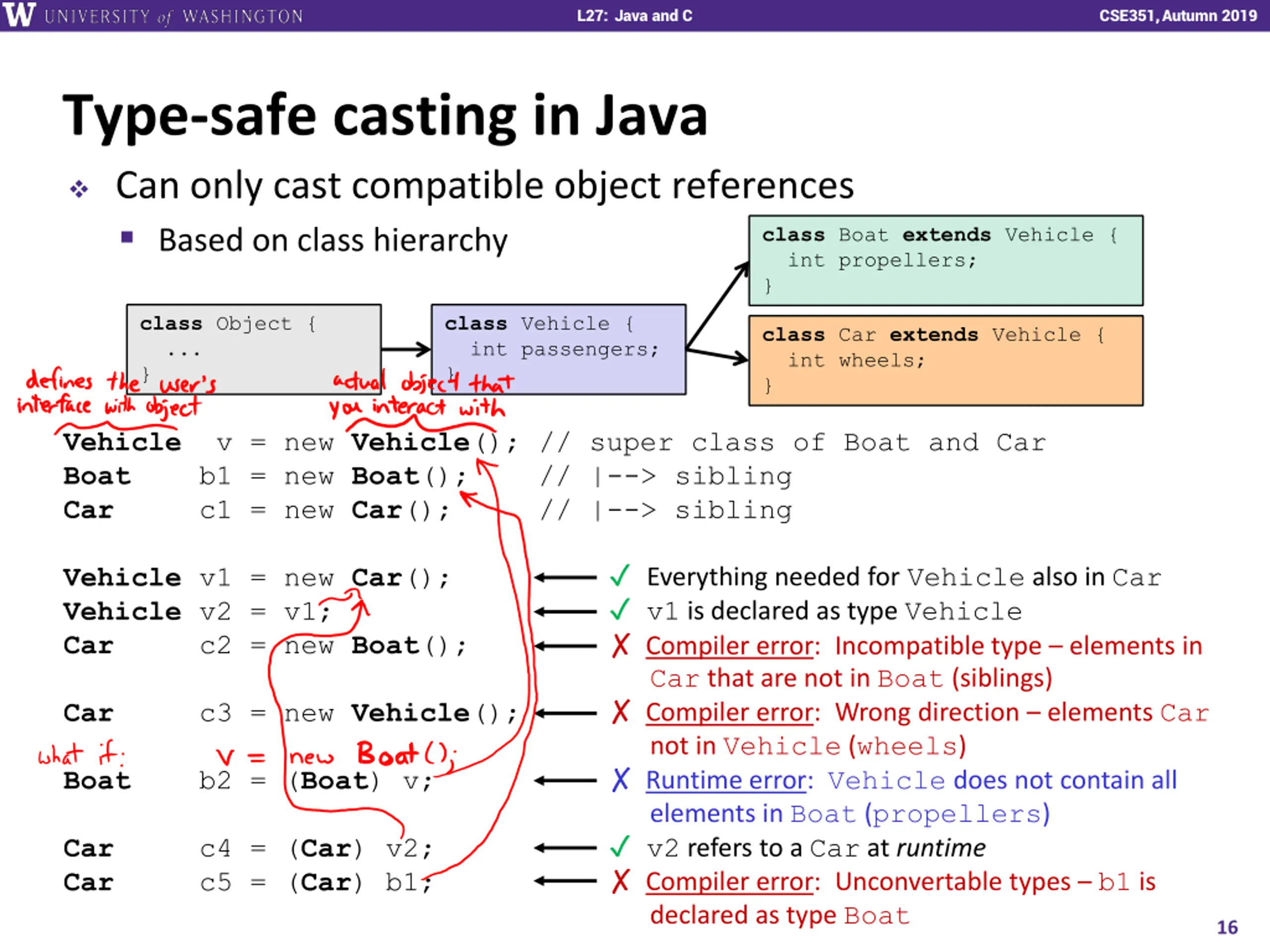Click 'Based on class hierarchy' sub-bullet
This screenshot has height=952, width=1270.
tap(333, 240)
